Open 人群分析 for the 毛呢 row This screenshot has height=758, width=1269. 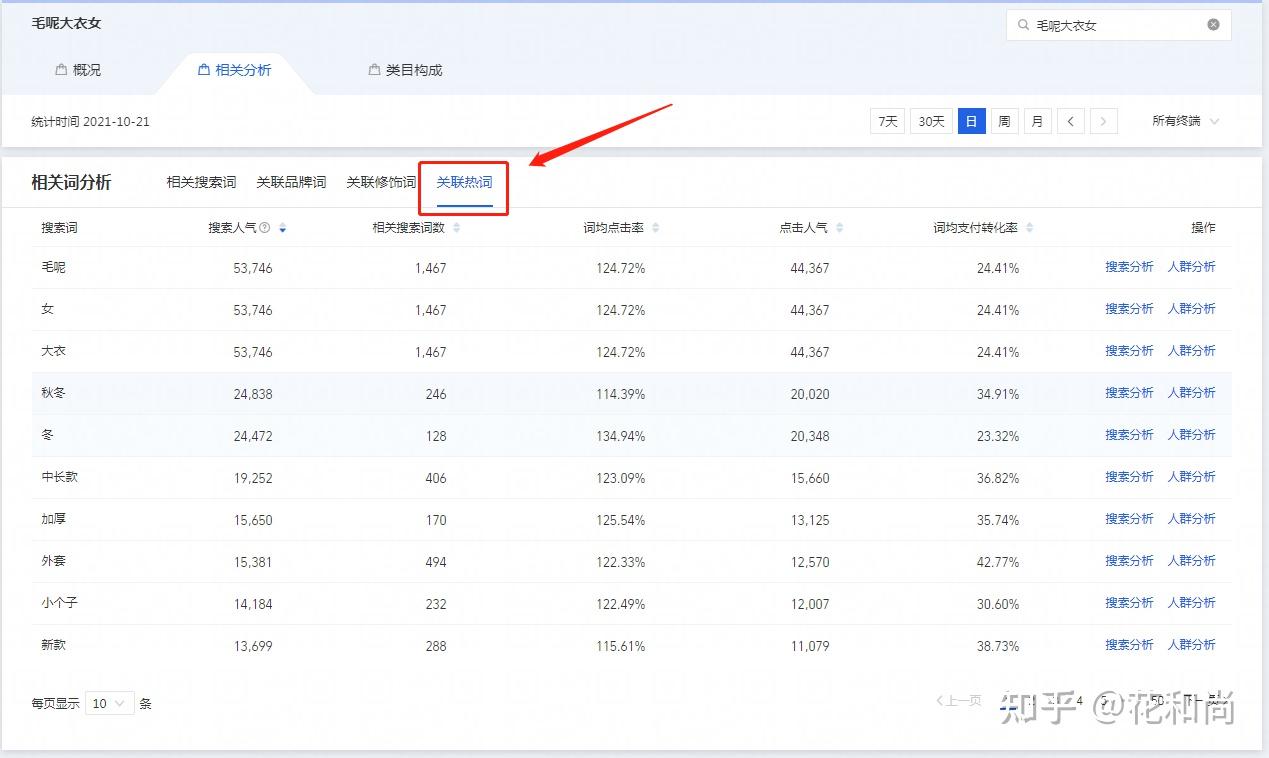pos(1192,267)
